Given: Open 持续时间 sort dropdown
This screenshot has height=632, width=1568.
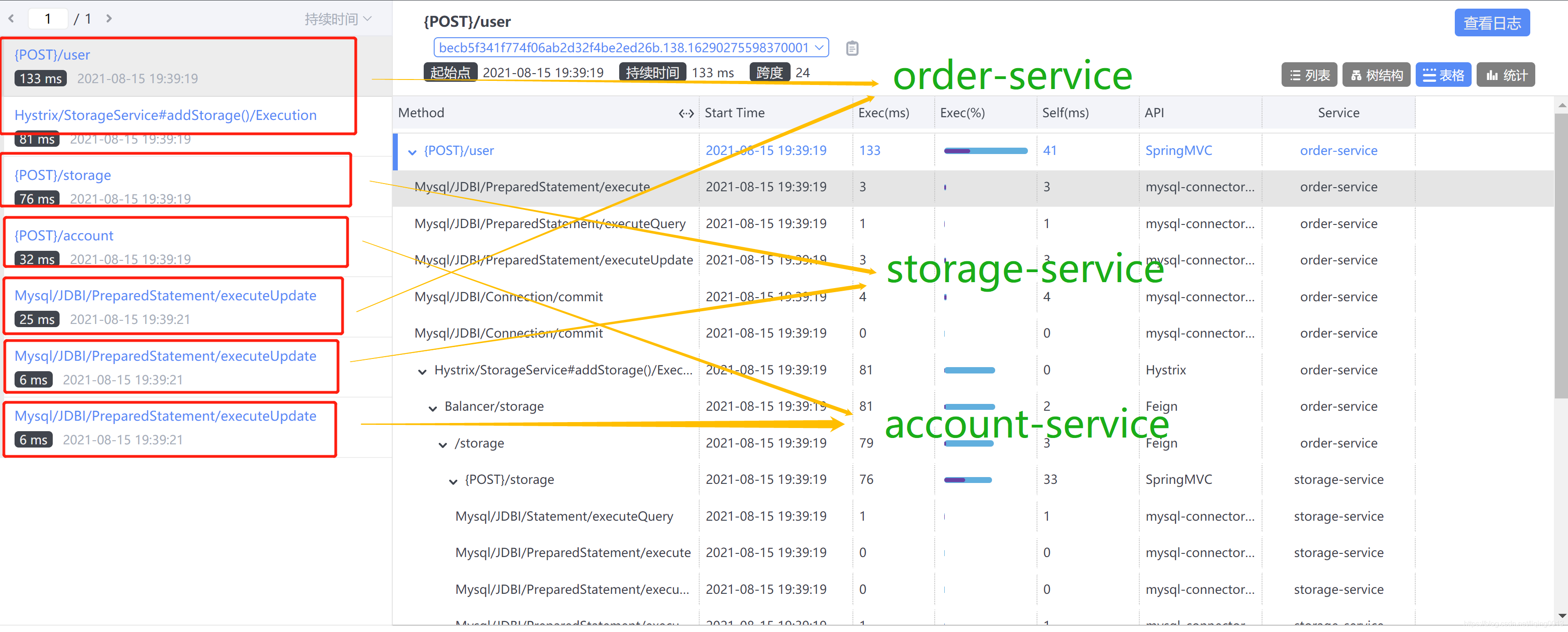Looking at the screenshot, I should click(338, 20).
